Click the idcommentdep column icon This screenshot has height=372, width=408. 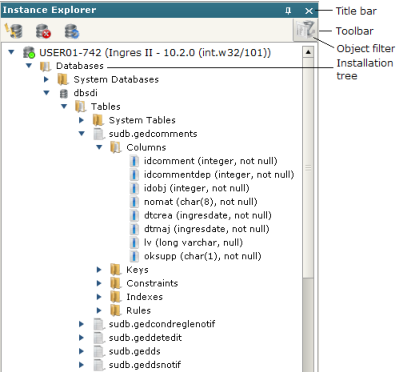point(134,175)
